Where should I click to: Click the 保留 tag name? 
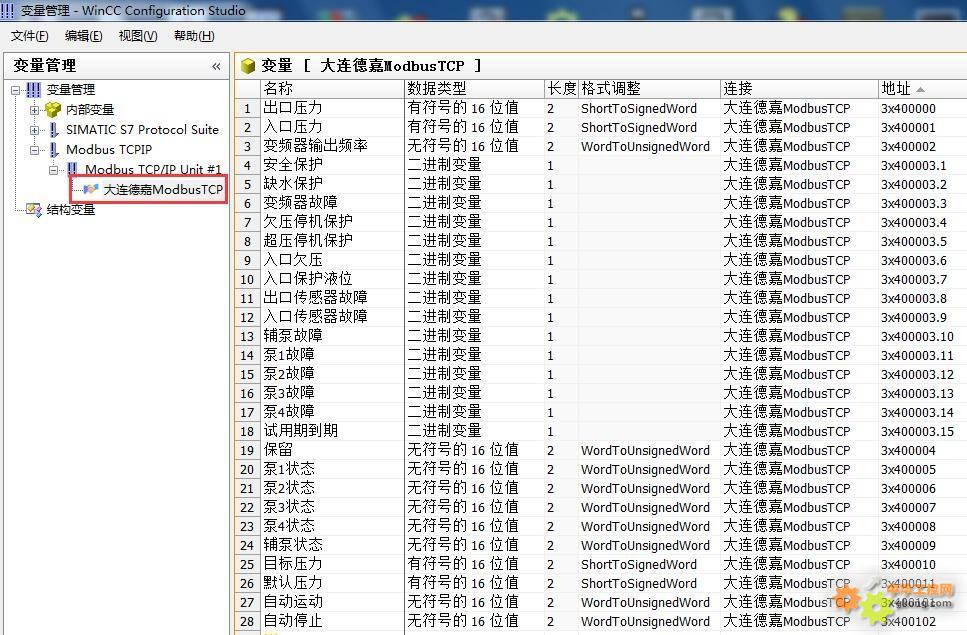[x=278, y=450]
